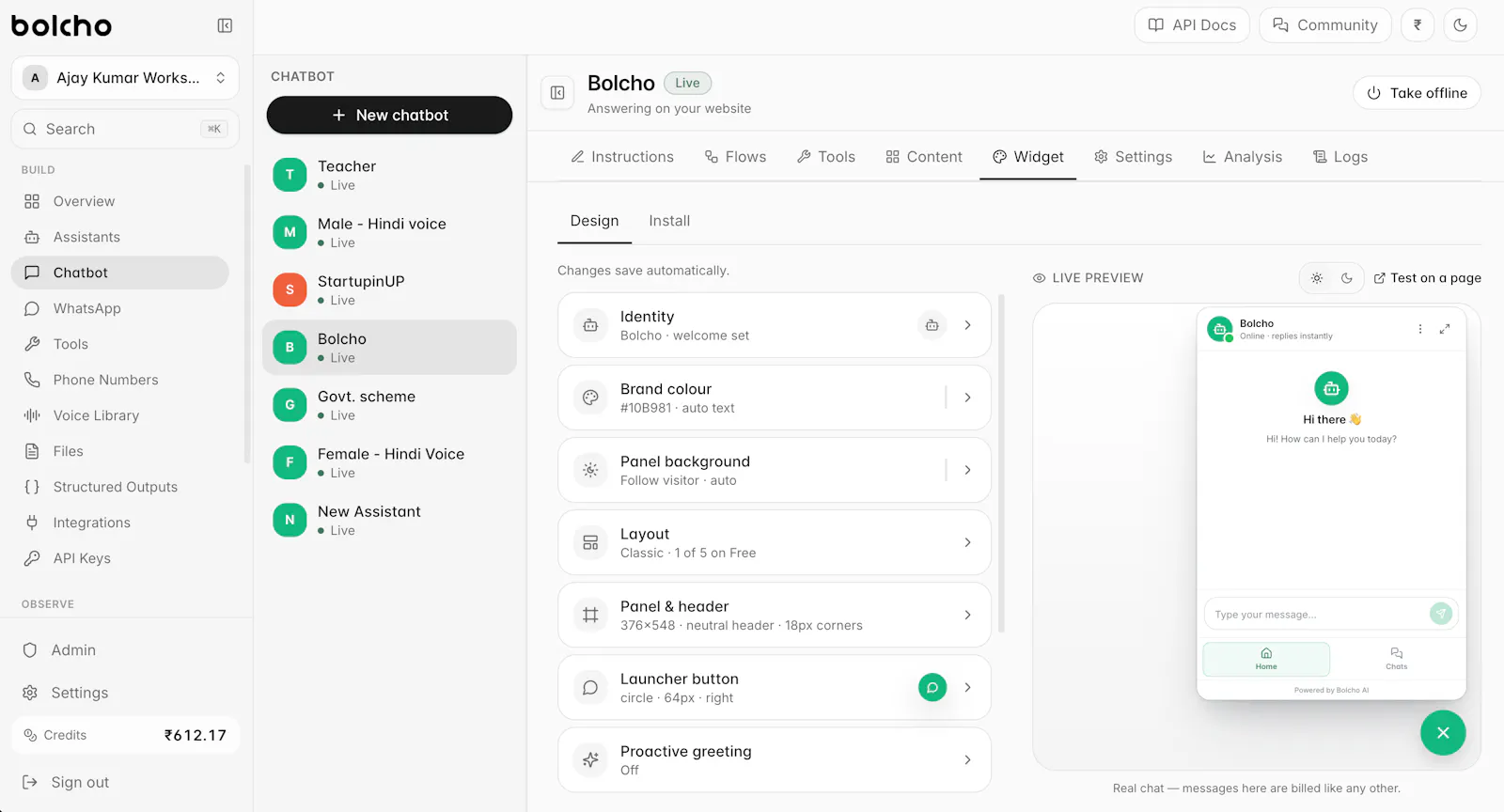Click the green launcher preview swatch in Launcher button row
The image size is (1504, 812).
pyautogui.click(x=932, y=687)
